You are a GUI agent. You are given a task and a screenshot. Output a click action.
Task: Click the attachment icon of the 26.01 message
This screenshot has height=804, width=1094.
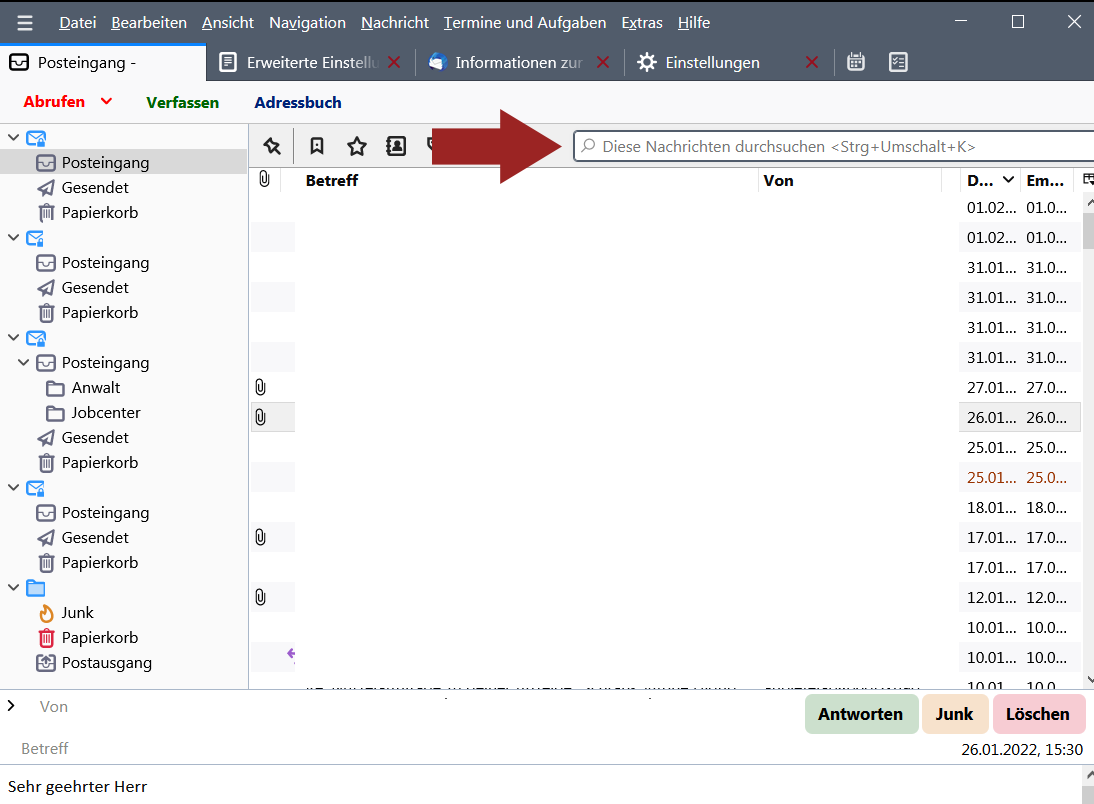tap(260, 417)
